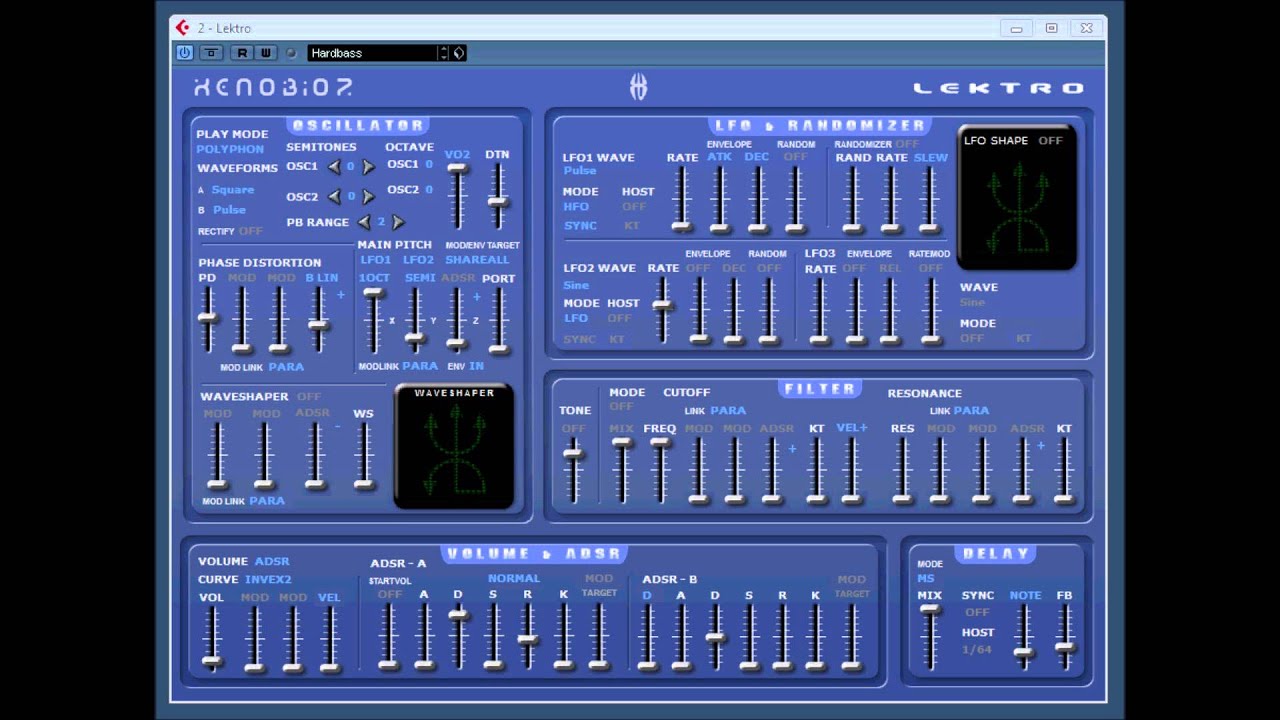The height and width of the screenshot is (720, 1280).
Task: Decrease OSC1 semitones with left arrow
Action: [x=334, y=167]
